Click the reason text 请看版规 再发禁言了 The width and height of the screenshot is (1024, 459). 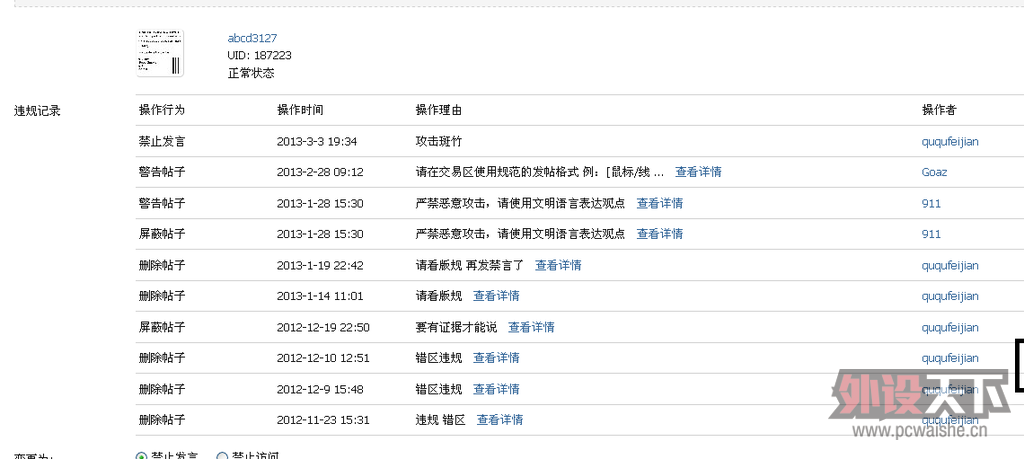coord(470,265)
